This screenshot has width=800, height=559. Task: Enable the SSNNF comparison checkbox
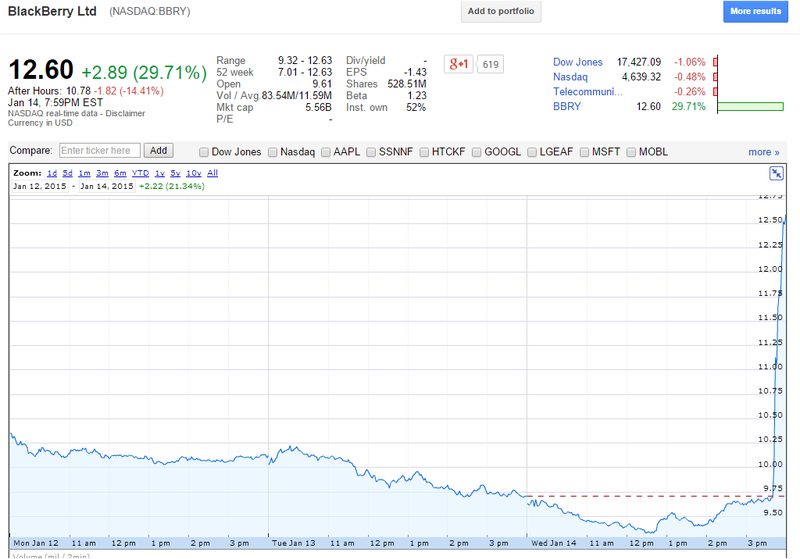pyautogui.click(x=371, y=152)
